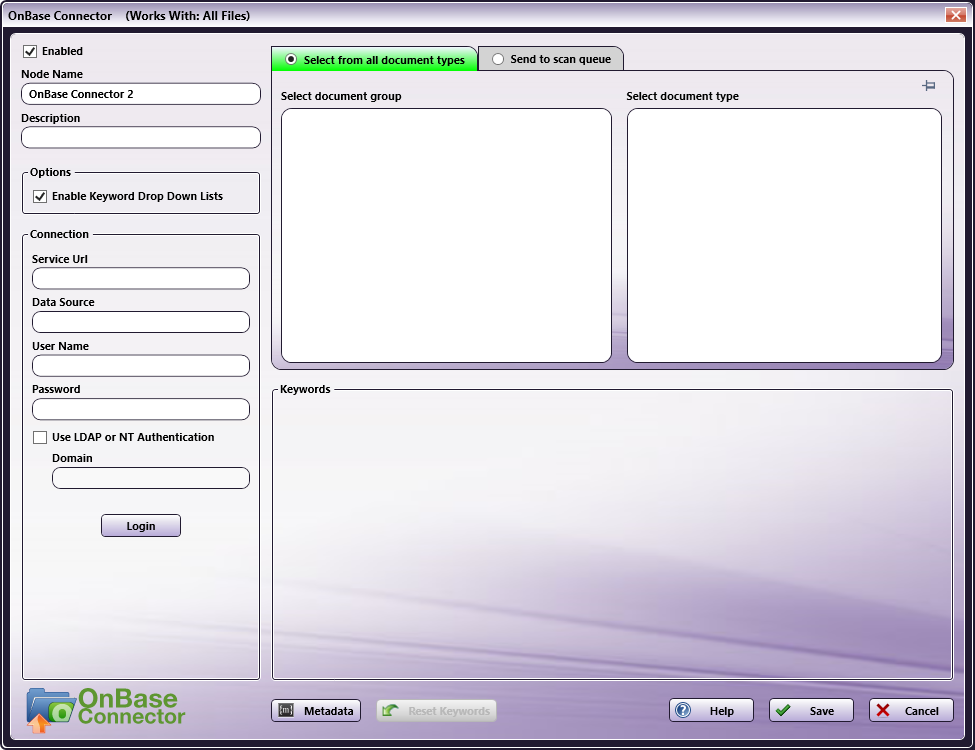Click the Login button
Image resolution: width=975 pixels, height=750 pixels.
pyautogui.click(x=140, y=525)
